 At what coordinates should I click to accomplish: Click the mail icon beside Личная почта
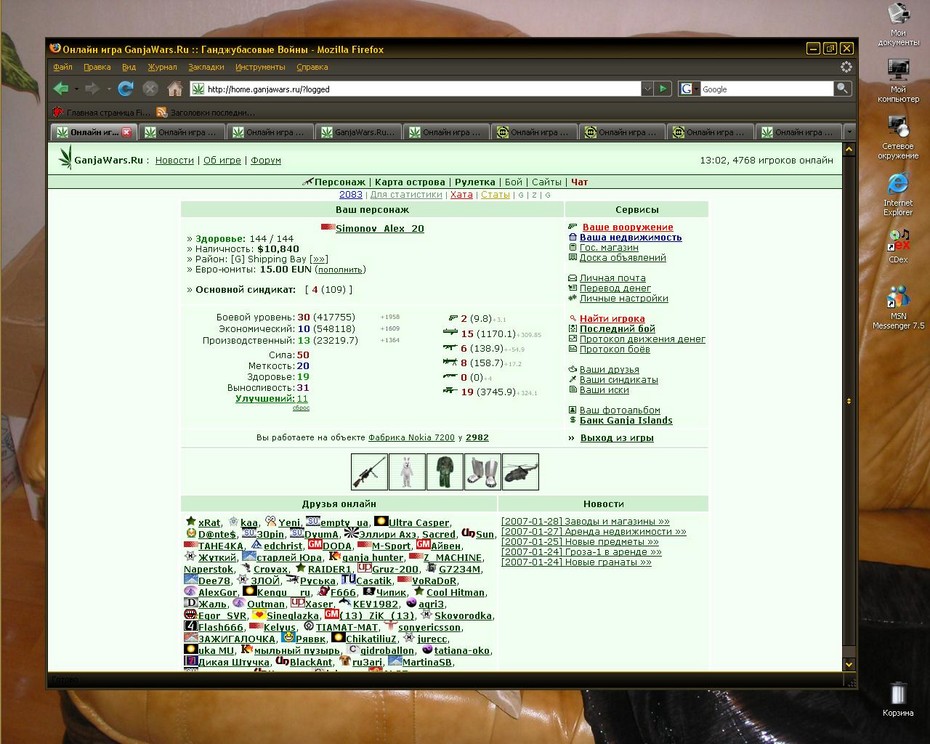572,278
